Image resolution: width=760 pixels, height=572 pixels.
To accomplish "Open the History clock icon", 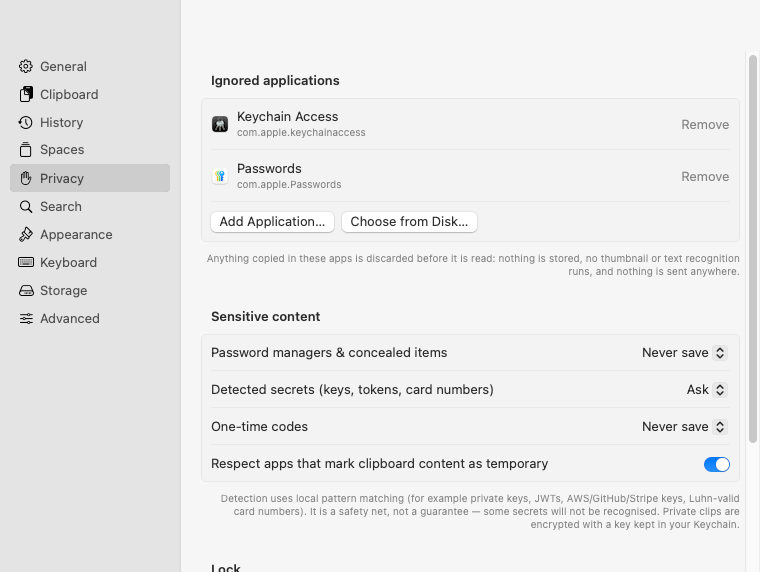I will [x=26, y=123].
